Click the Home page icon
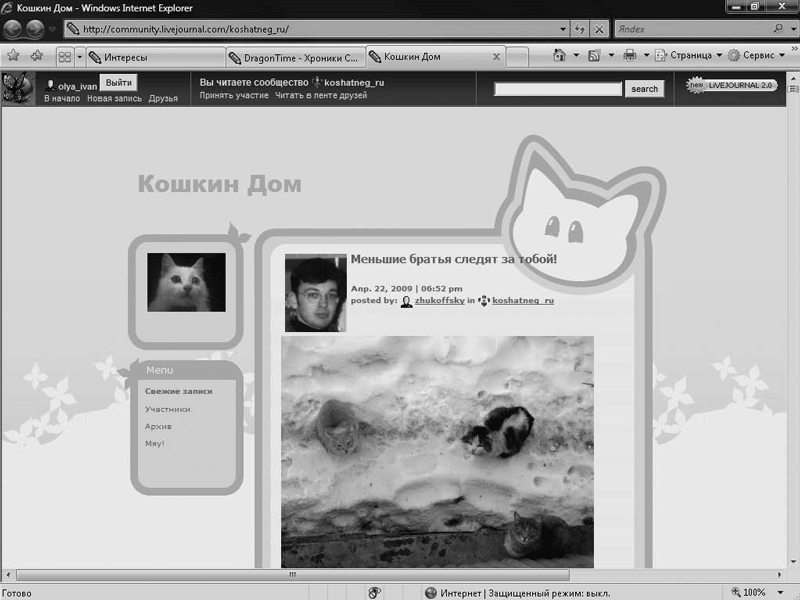The width and height of the screenshot is (800, 600). 560,56
